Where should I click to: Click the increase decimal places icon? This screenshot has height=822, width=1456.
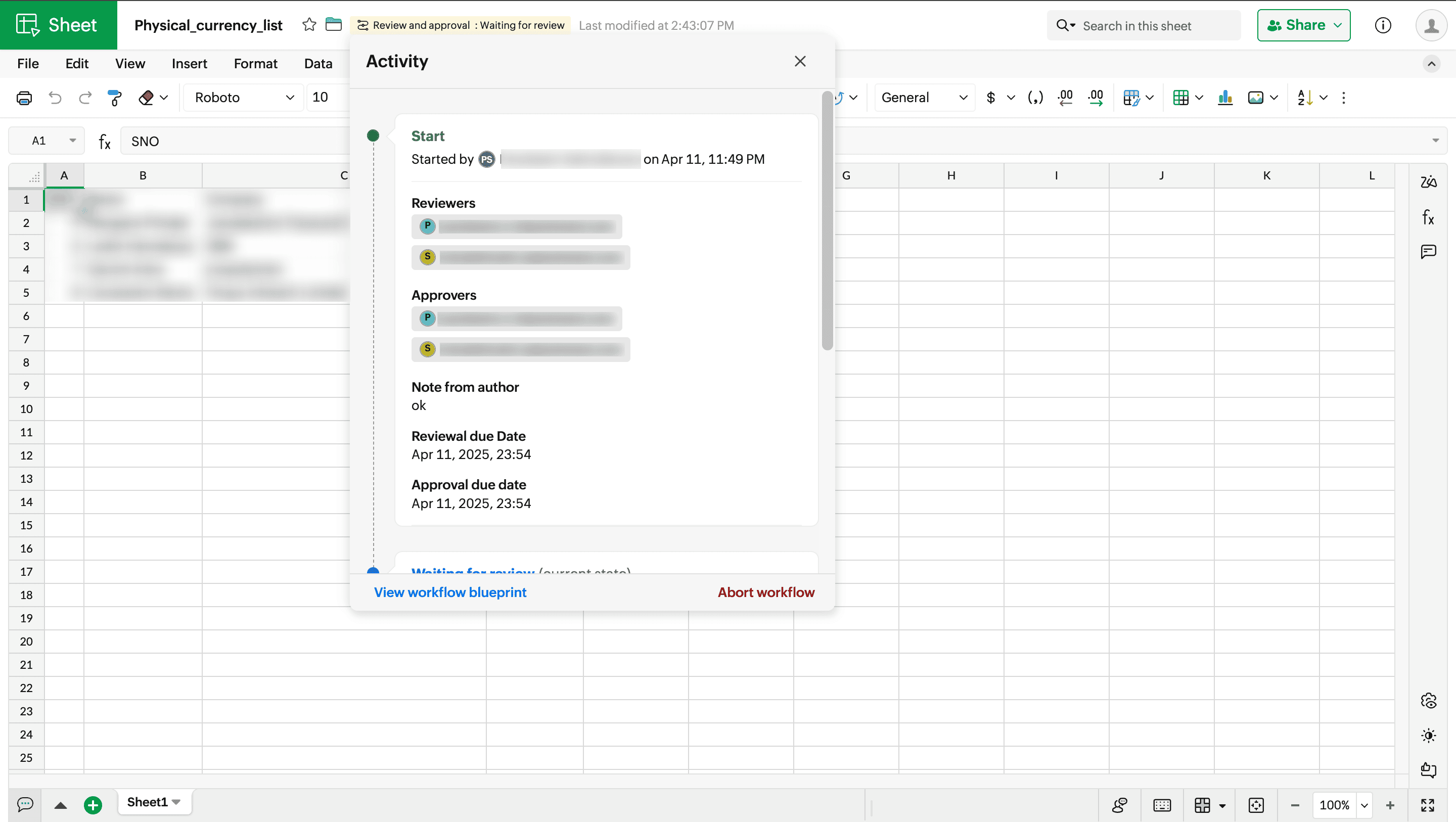(1096, 98)
